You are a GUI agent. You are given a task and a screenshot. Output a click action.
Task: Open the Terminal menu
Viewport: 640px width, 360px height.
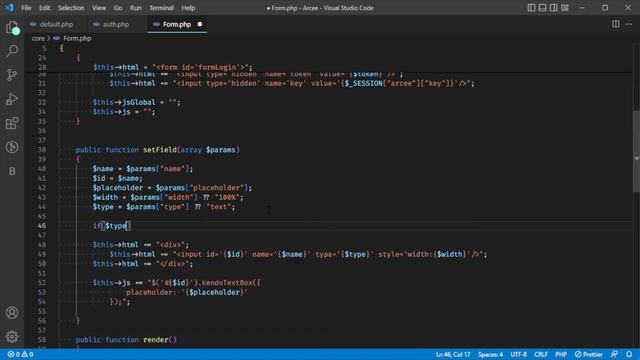[x=161, y=8]
